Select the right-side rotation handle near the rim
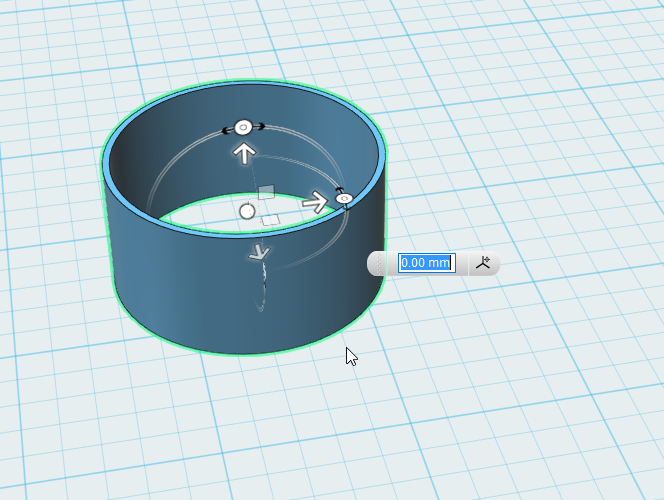664x500 pixels. [344, 198]
